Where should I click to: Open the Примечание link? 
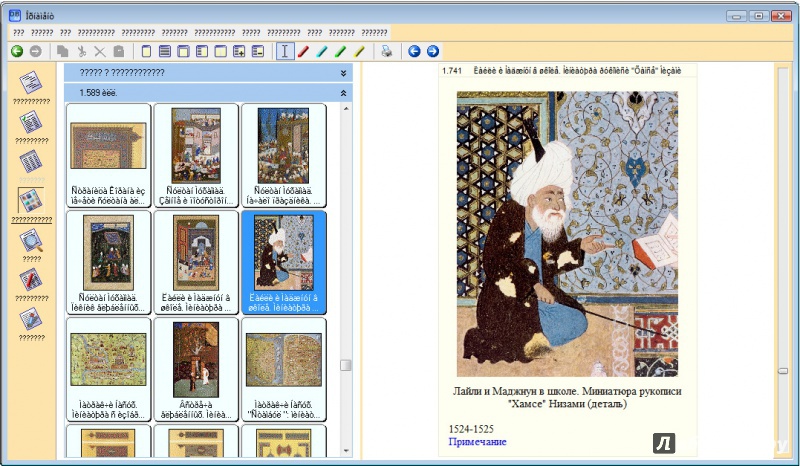coord(478,442)
